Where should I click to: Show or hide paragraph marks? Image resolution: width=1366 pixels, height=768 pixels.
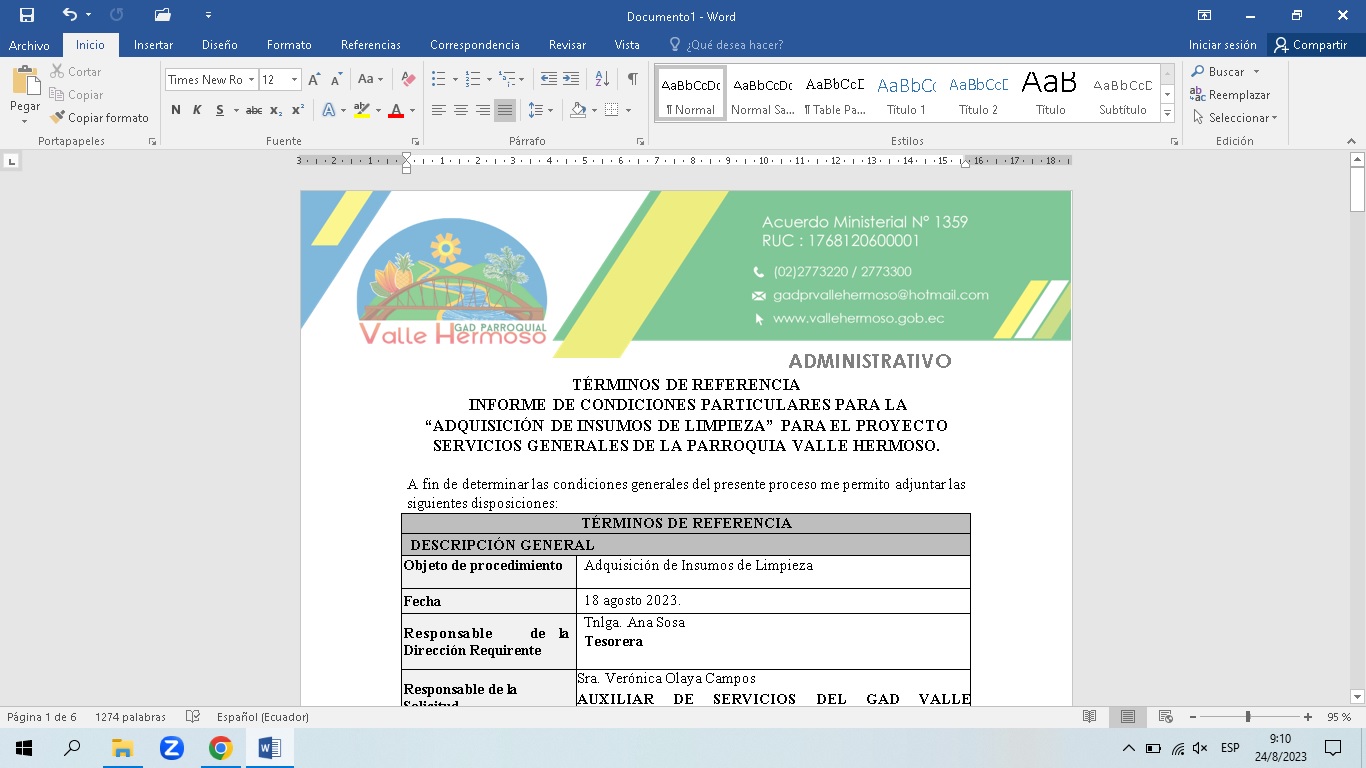[632, 79]
